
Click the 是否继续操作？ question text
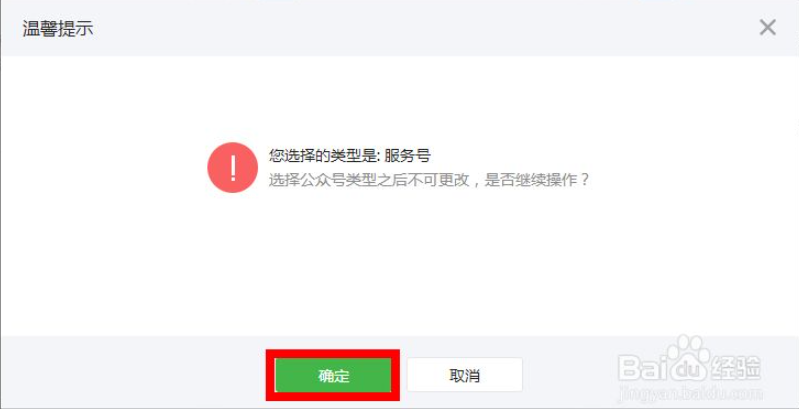[537, 180]
